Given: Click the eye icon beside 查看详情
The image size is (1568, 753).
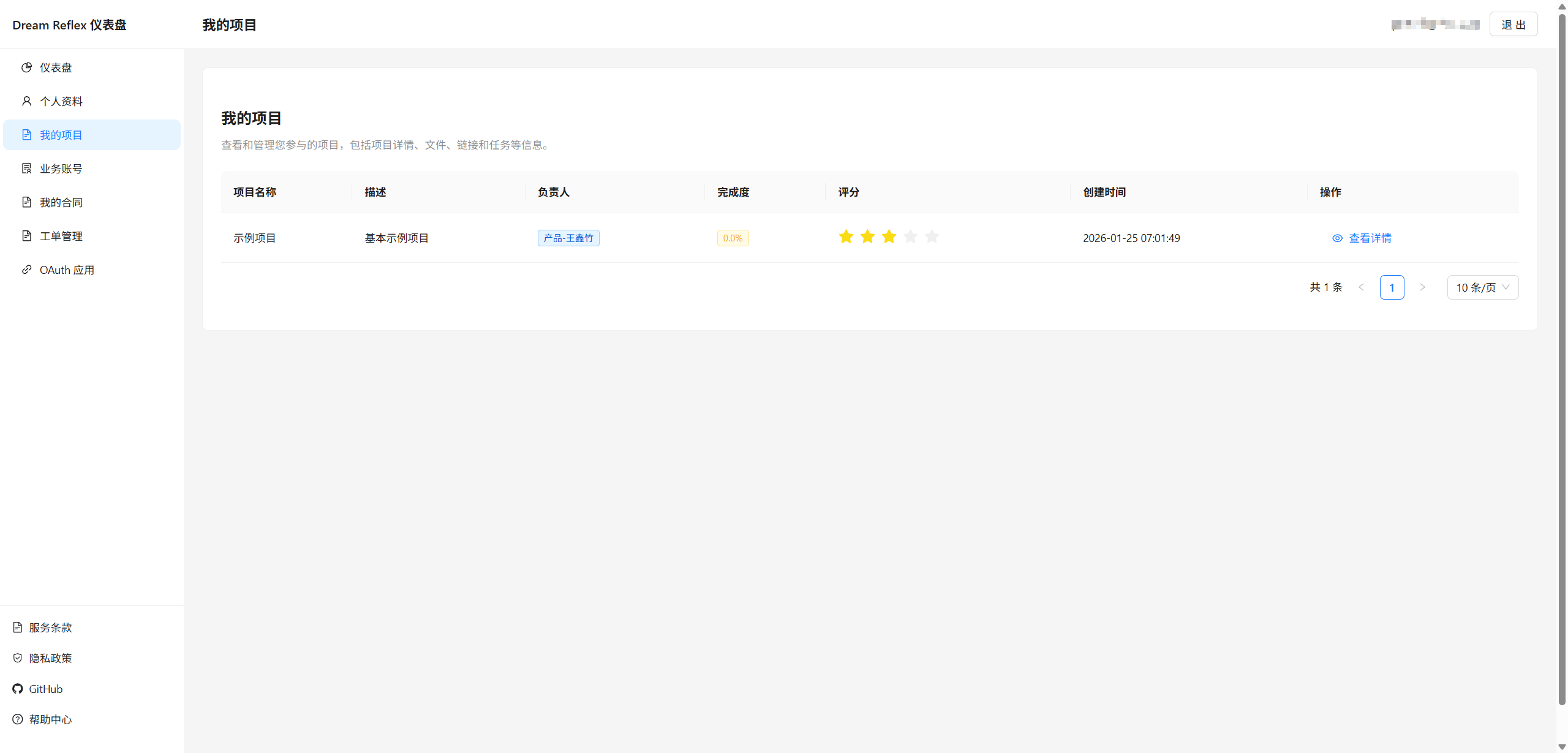Looking at the screenshot, I should [1337, 238].
